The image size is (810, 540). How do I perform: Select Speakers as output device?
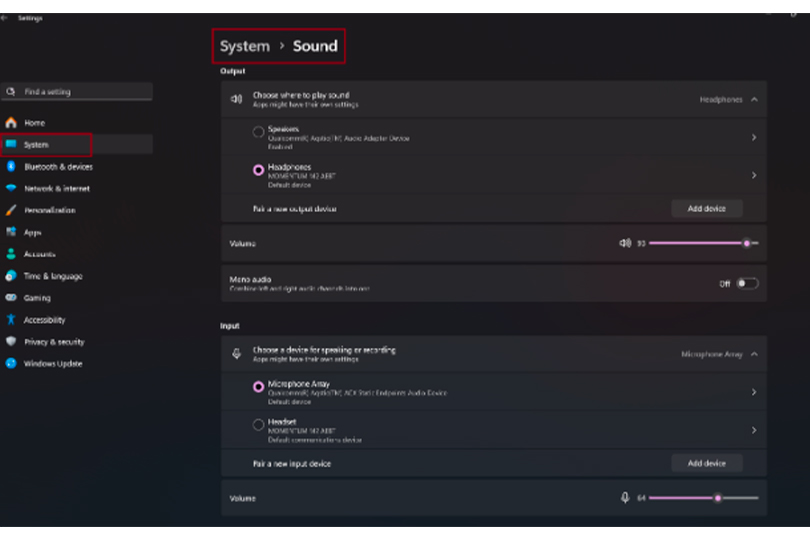(259, 132)
